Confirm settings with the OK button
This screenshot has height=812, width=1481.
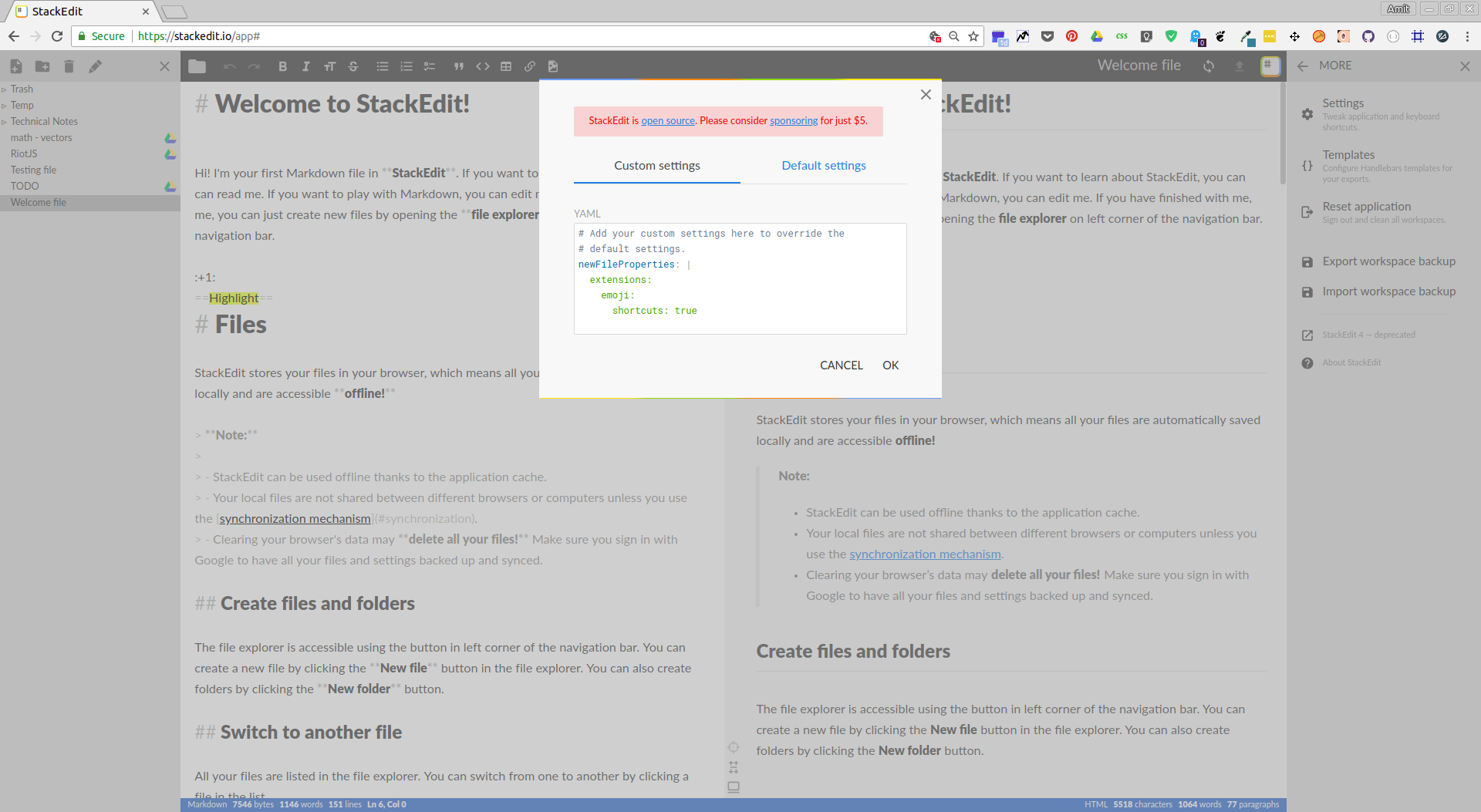[x=891, y=366]
